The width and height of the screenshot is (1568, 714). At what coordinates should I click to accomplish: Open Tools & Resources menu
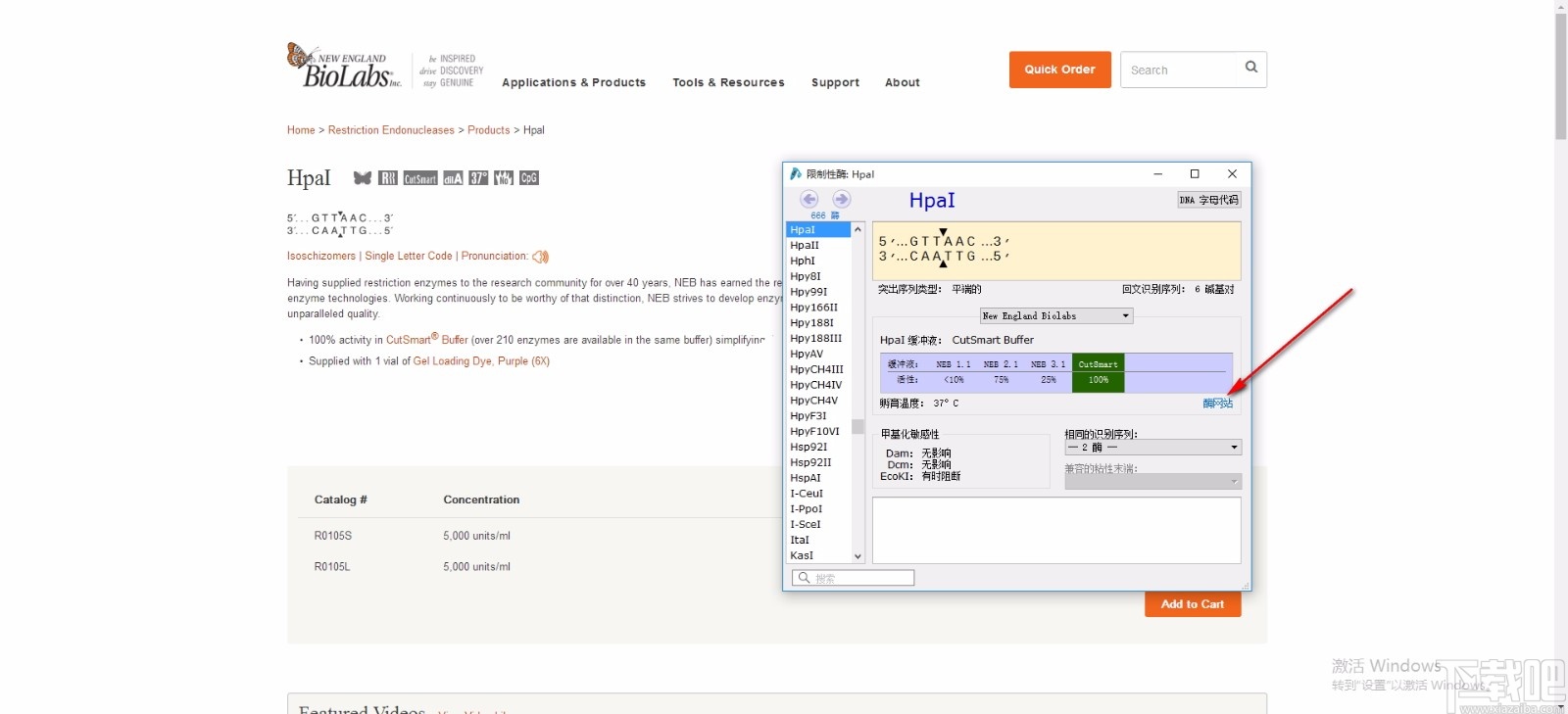[x=728, y=82]
